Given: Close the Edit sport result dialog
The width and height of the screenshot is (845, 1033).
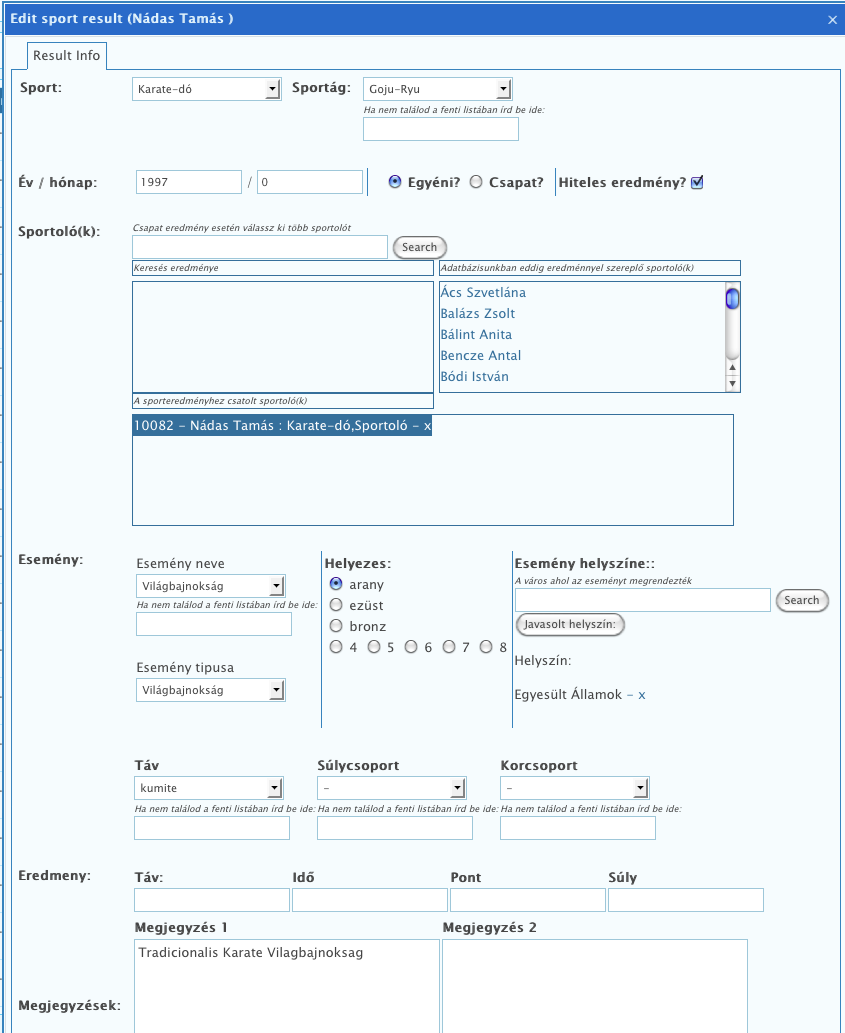Looking at the screenshot, I should coord(832,20).
